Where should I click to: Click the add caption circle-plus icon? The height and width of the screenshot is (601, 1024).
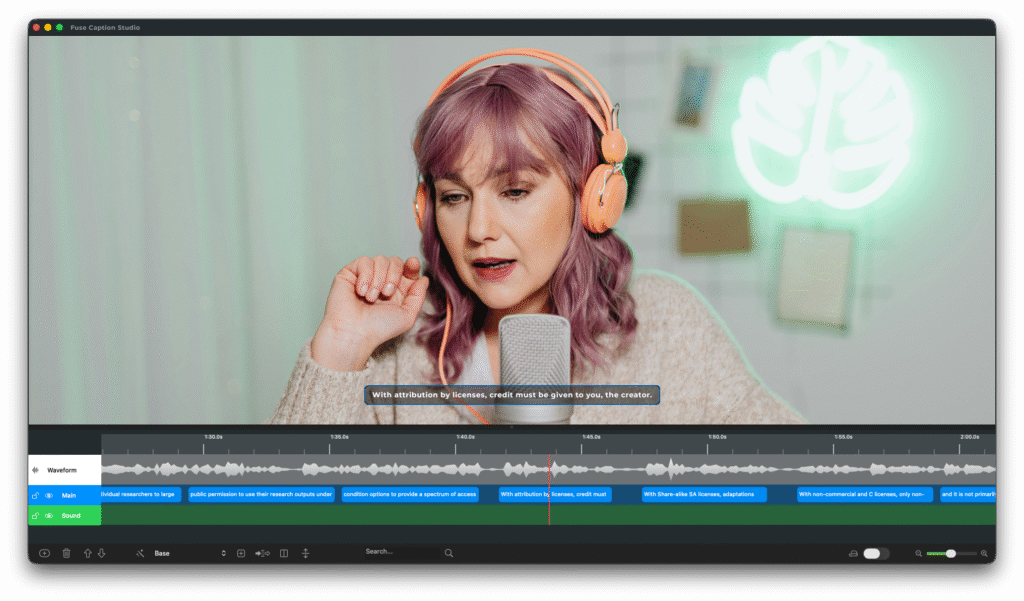coord(45,553)
